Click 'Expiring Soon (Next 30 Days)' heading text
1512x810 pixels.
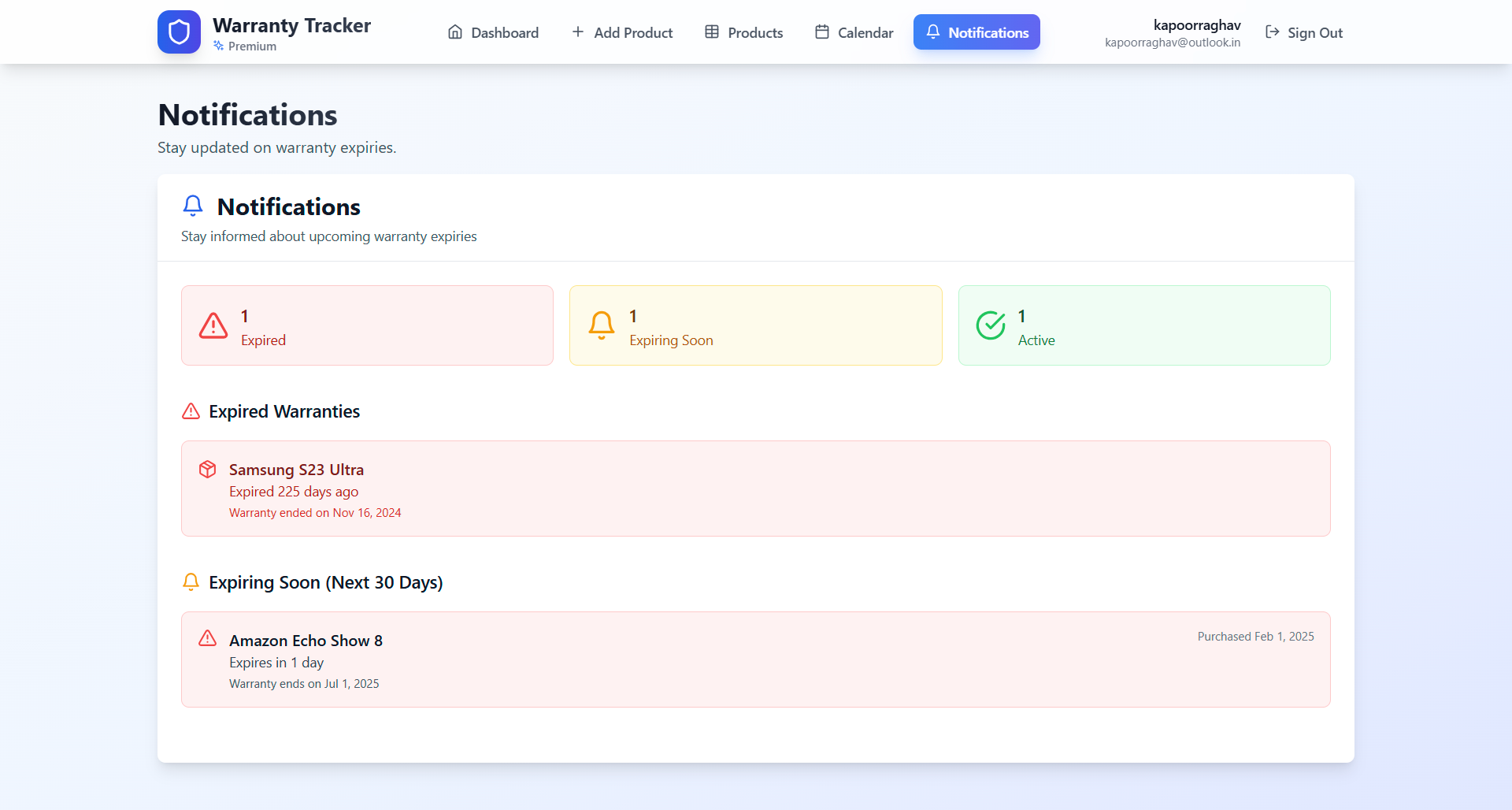click(x=326, y=582)
